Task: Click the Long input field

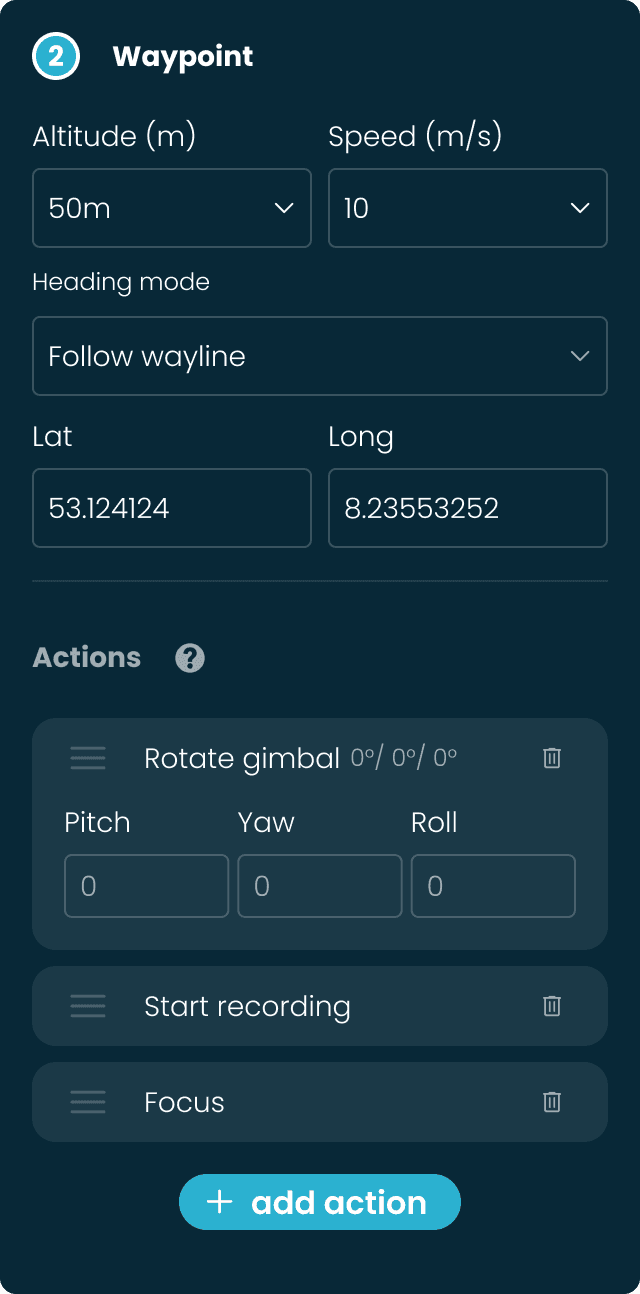Action: [x=467, y=508]
